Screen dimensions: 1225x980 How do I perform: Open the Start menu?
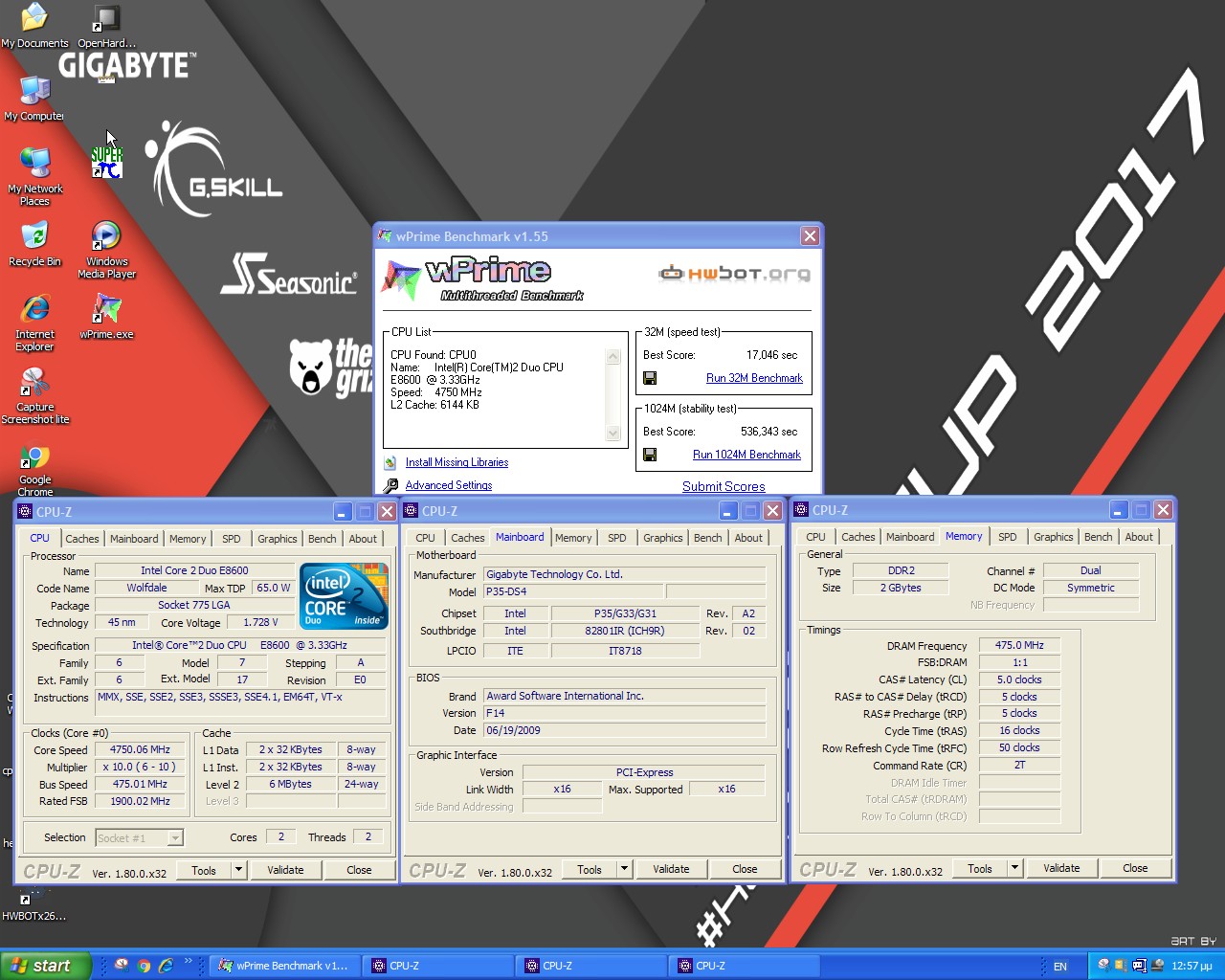pos(46,966)
